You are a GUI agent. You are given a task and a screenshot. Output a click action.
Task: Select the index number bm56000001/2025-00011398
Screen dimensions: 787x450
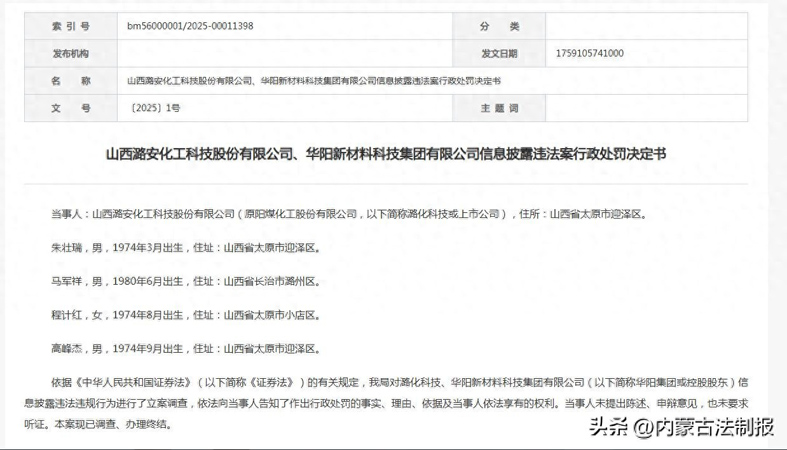click(x=190, y=26)
